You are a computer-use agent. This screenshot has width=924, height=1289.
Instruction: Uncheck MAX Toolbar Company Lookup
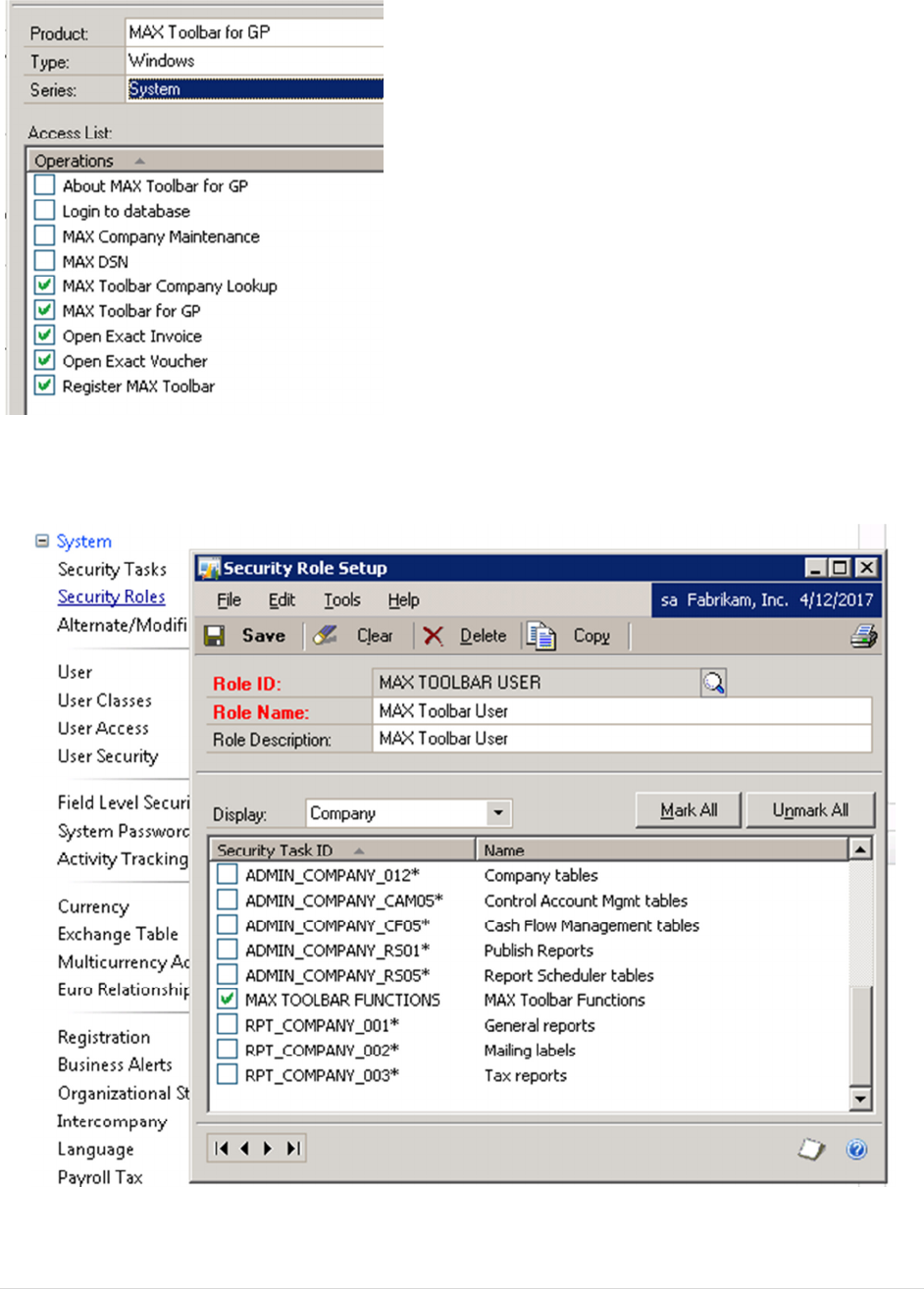44,285
